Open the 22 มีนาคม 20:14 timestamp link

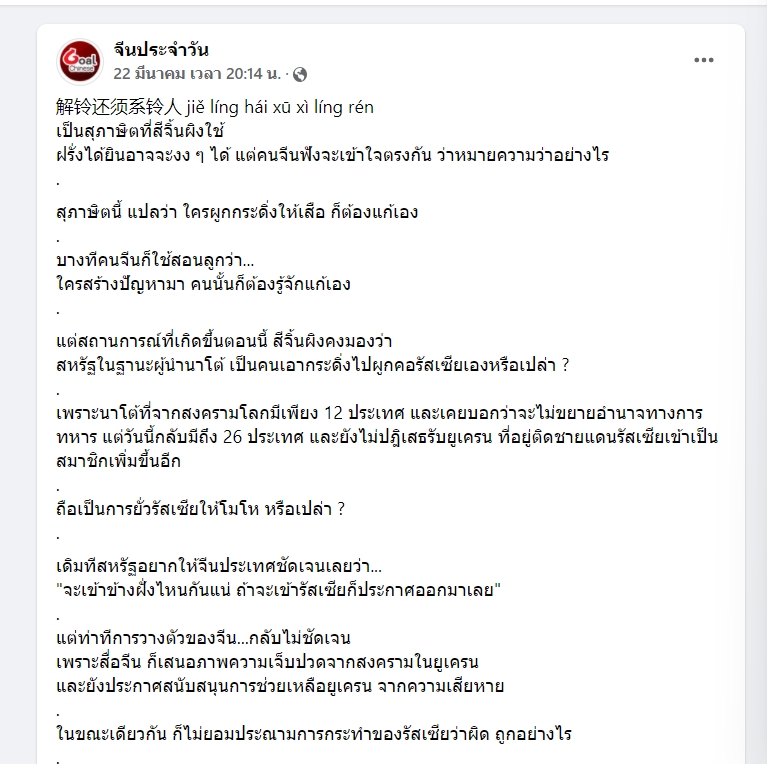click(x=197, y=74)
